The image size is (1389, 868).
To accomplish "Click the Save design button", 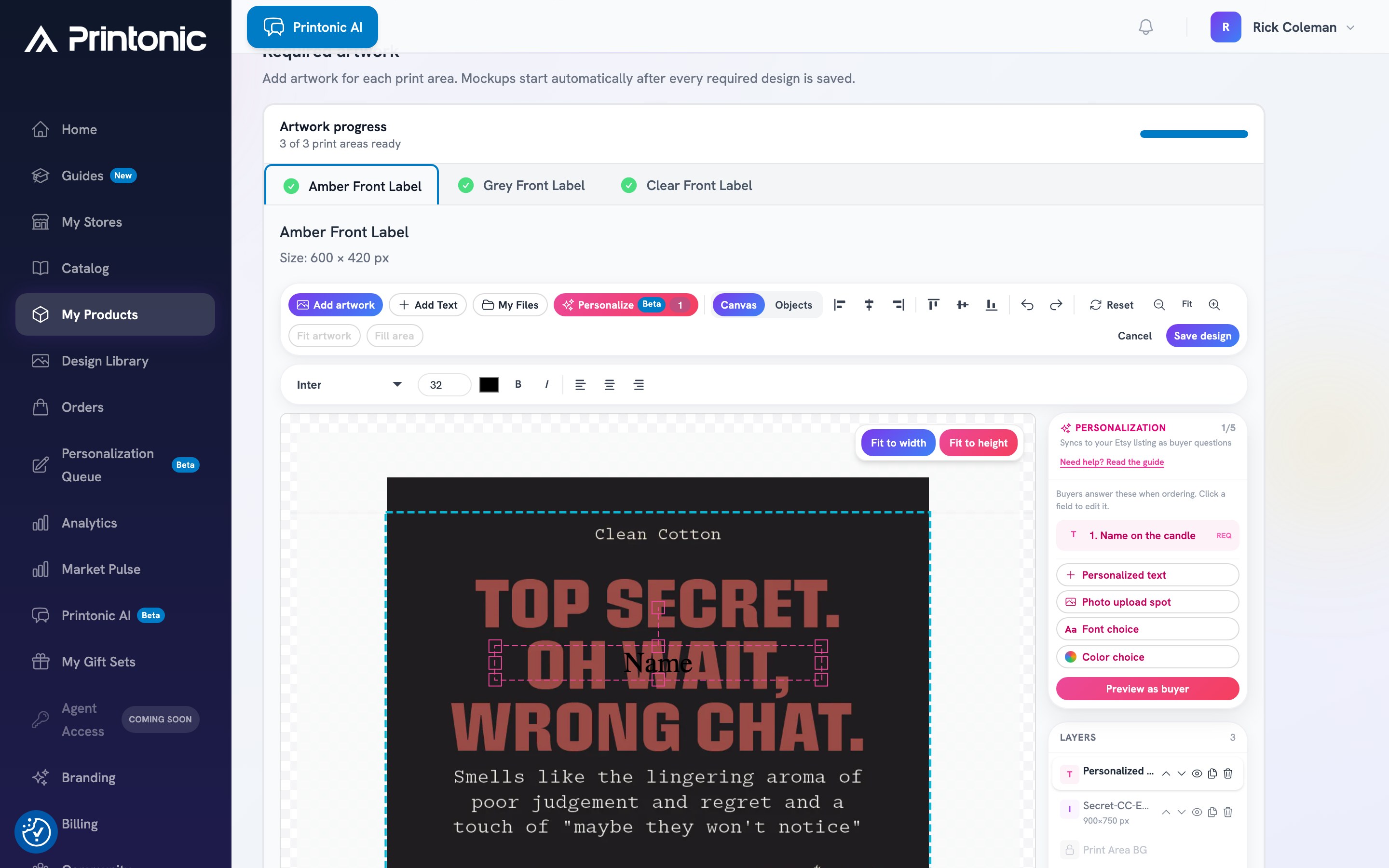I will tap(1202, 336).
